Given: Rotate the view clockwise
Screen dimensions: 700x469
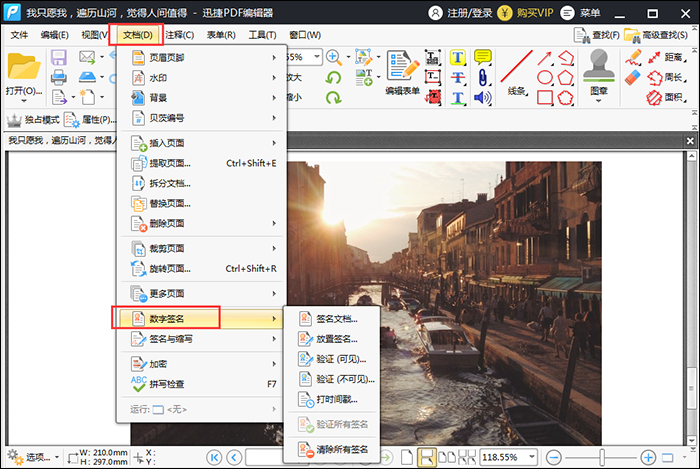Looking at the screenshot, I should (333, 97).
